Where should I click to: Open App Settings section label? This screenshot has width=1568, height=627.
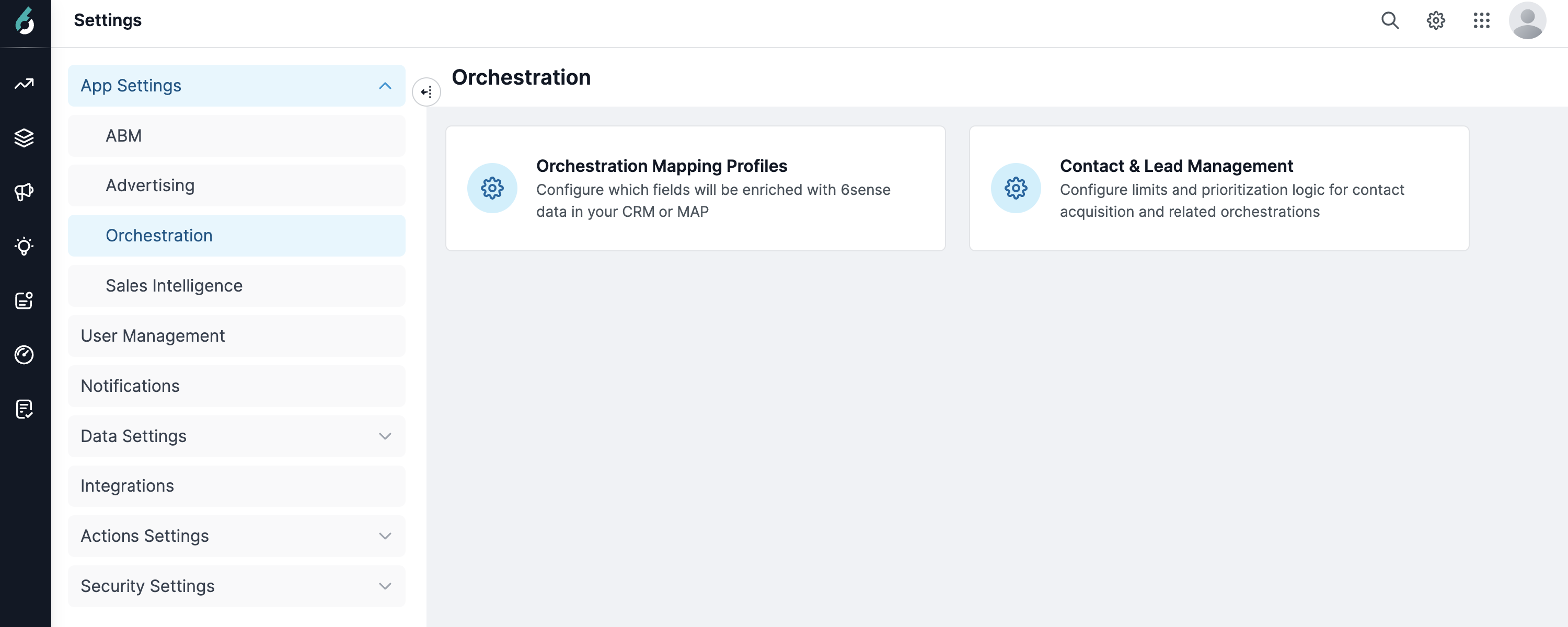[x=131, y=86]
